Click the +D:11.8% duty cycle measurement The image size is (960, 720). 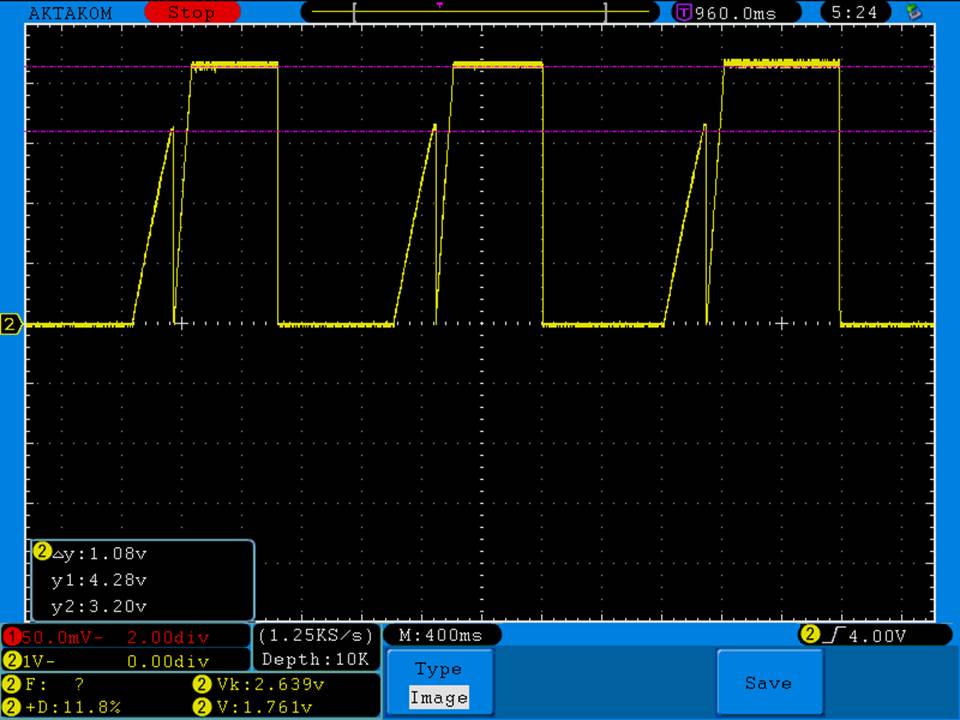(75, 707)
